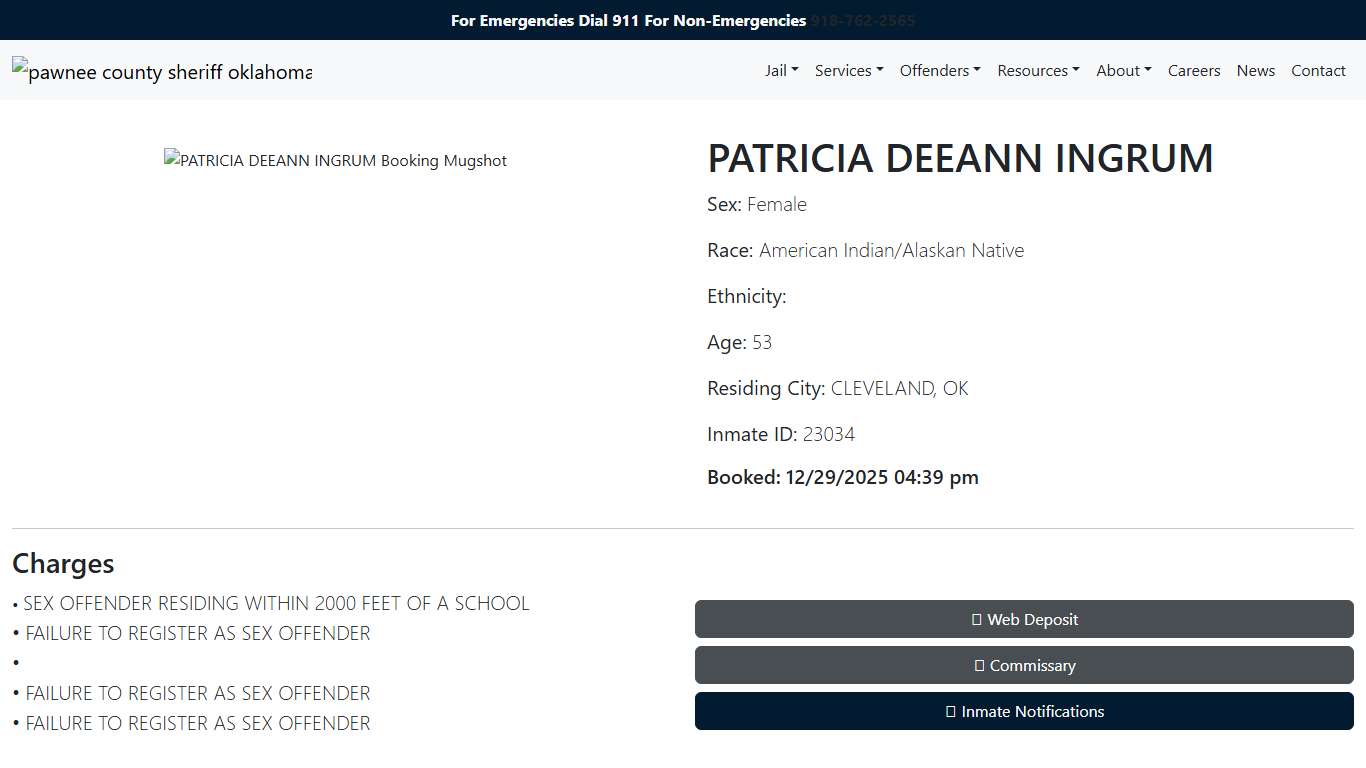Select the Careers menu item

coord(1194,70)
